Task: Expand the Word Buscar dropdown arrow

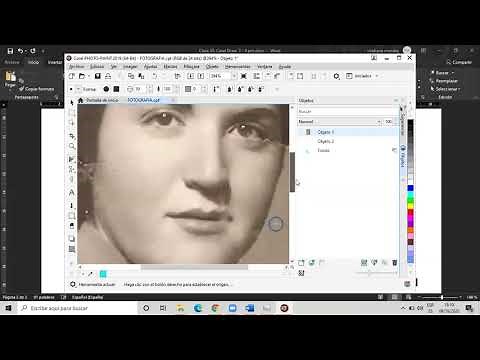Action: pyautogui.click(x=453, y=72)
